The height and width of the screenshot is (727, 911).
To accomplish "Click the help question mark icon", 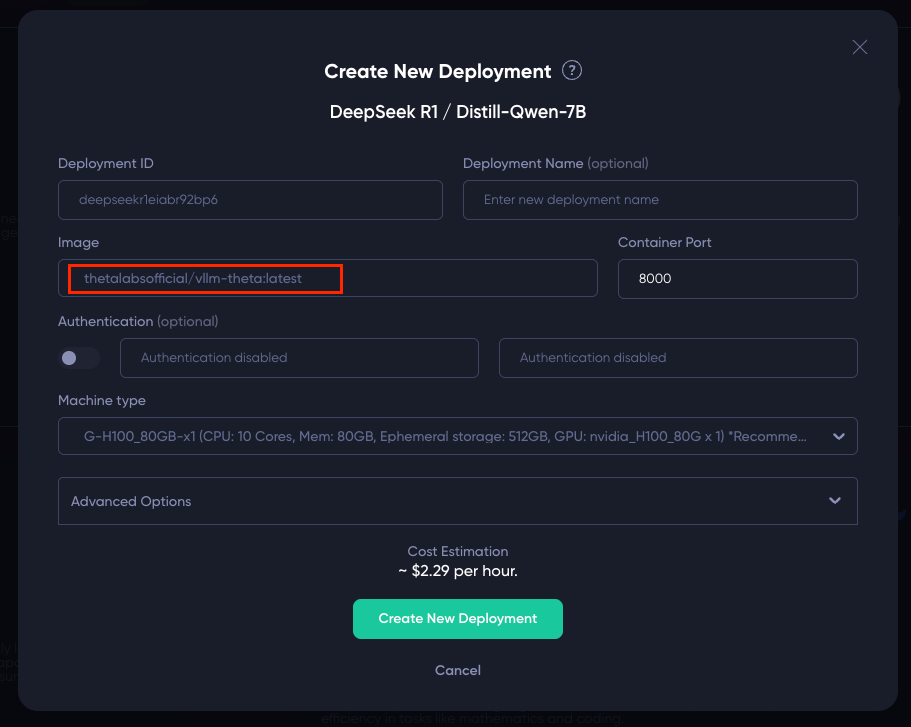I will point(572,71).
